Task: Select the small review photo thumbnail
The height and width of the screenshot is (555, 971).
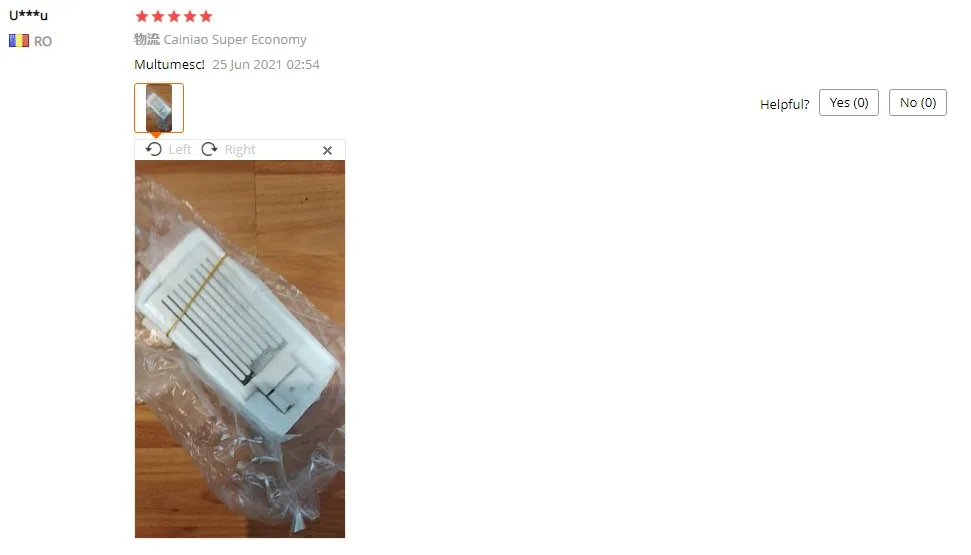Action: [159, 108]
